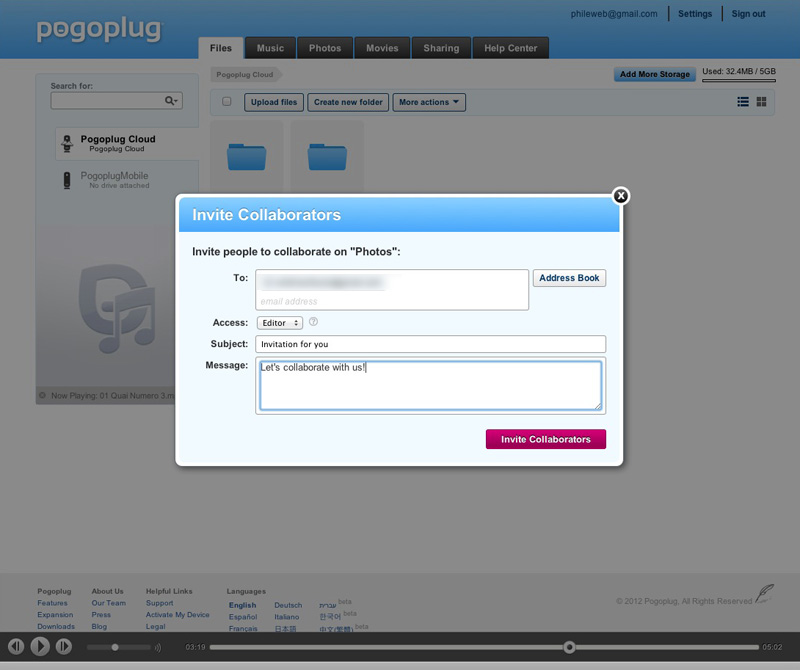
Task: Toggle the select-all files checkbox
Action: click(x=227, y=102)
